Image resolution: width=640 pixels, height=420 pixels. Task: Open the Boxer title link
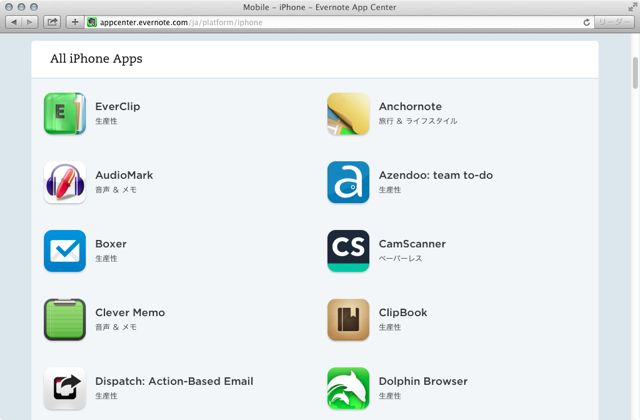pos(111,244)
